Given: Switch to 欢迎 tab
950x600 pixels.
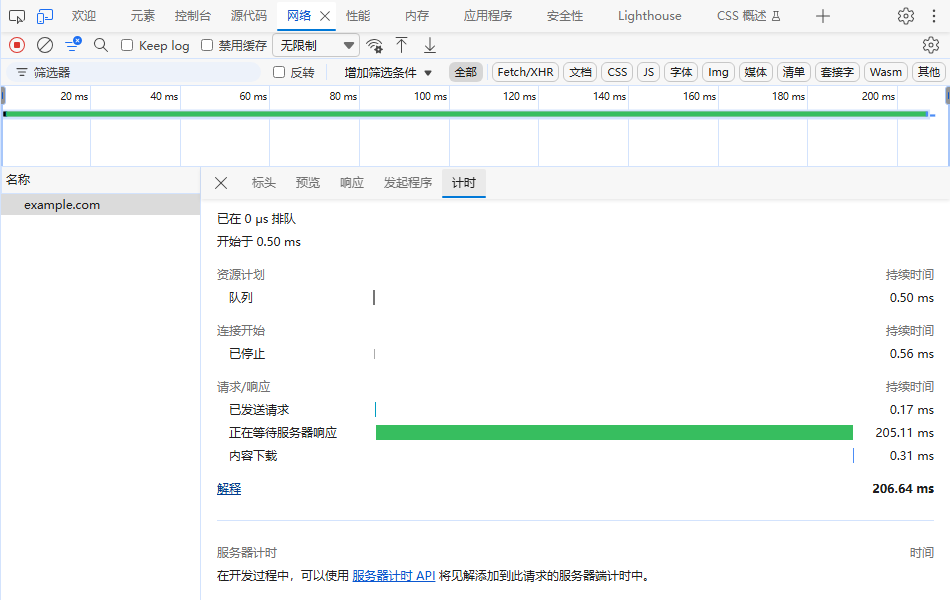Looking at the screenshot, I should tap(84, 16).
